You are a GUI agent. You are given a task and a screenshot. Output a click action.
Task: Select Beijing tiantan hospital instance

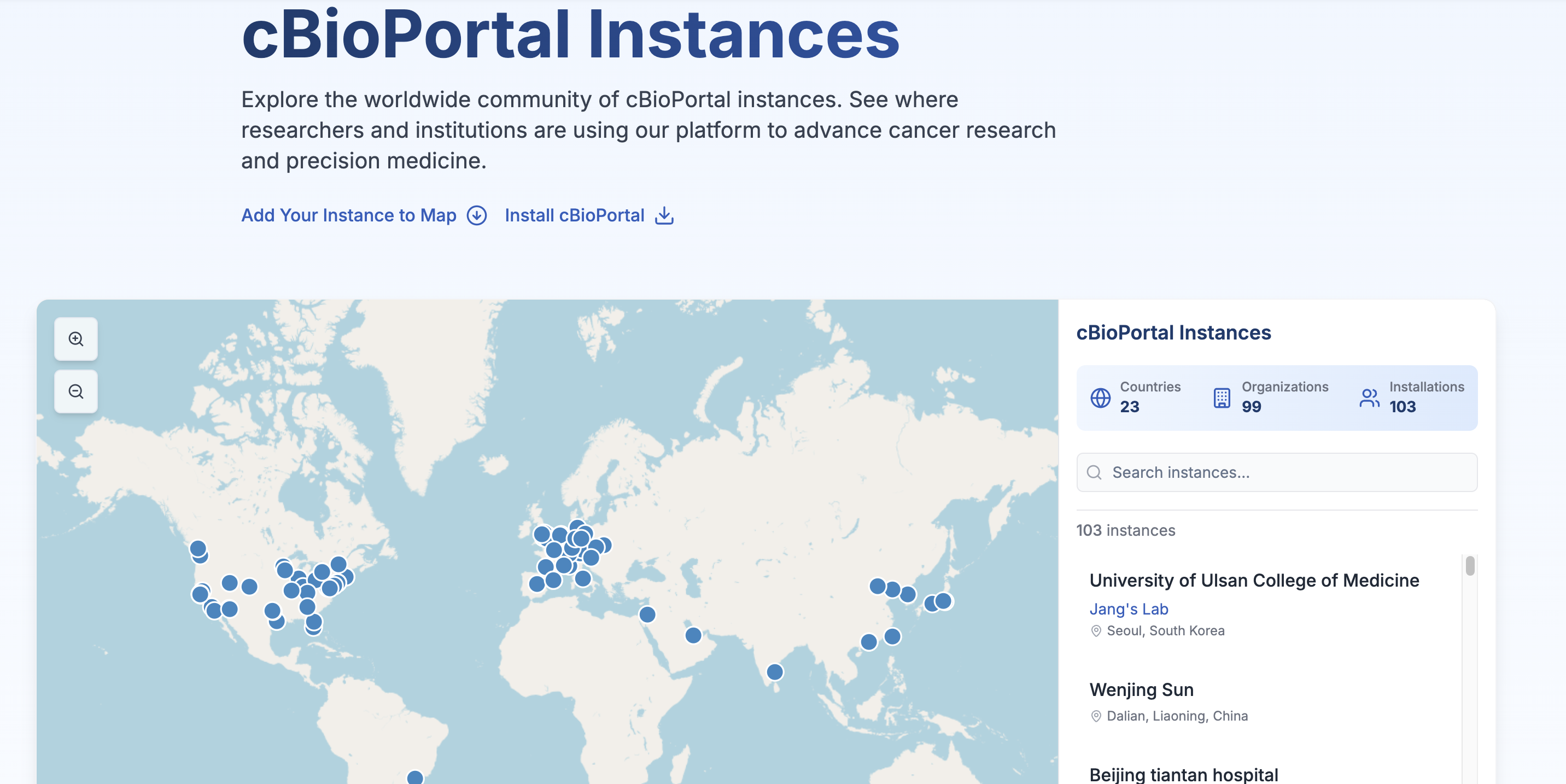click(x=1184, y=774)
